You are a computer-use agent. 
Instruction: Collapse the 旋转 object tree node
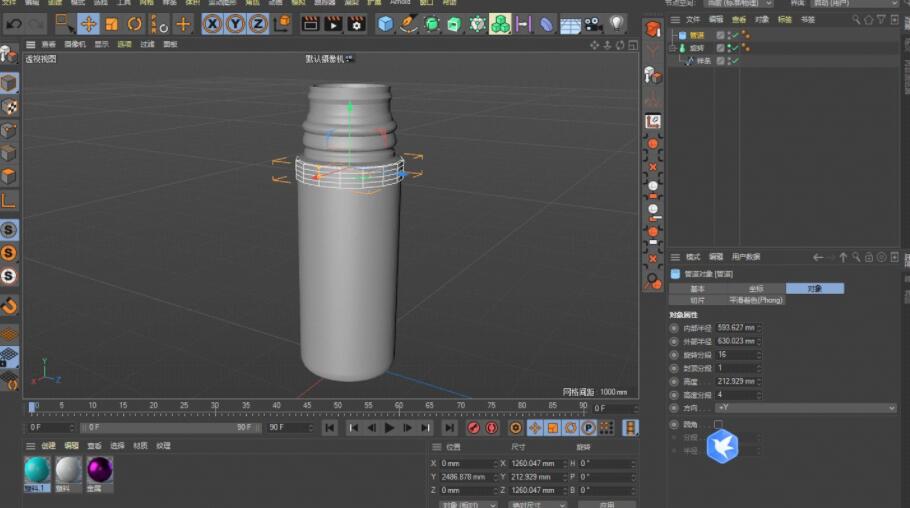click(672, 47)
